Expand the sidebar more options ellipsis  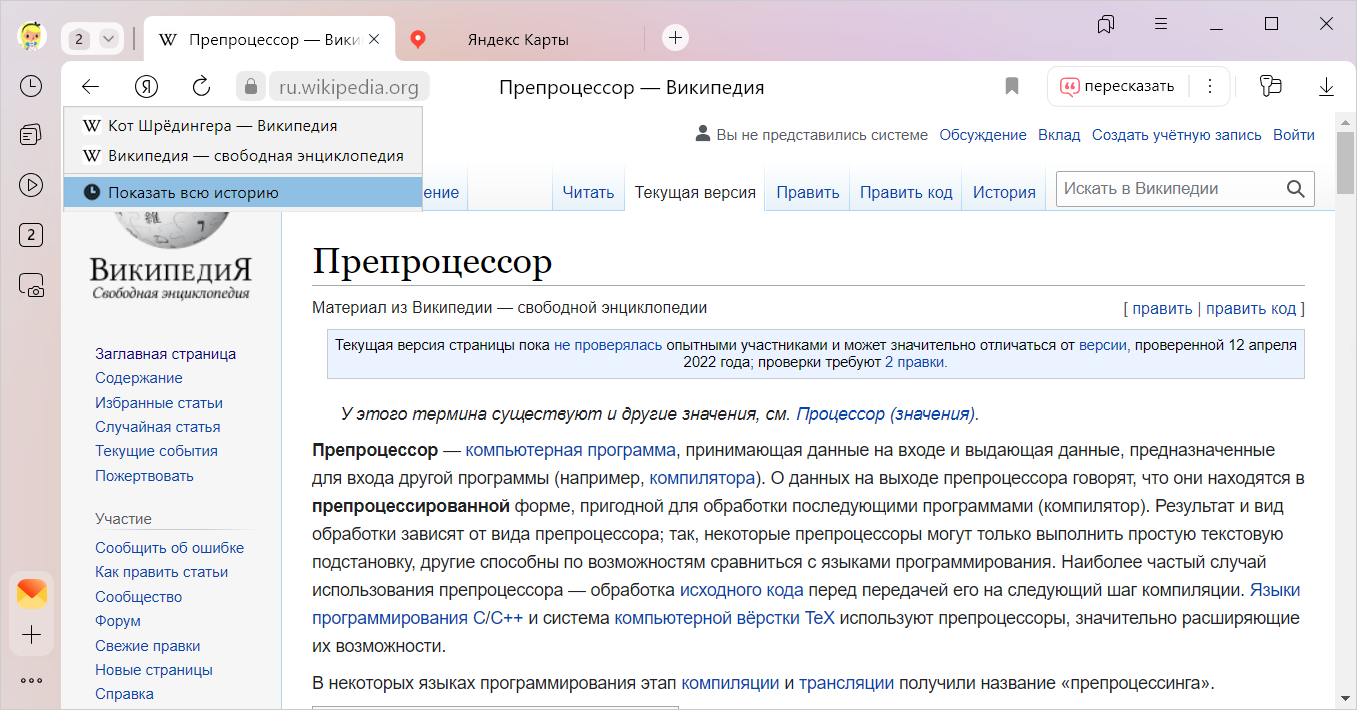[31, 681]
